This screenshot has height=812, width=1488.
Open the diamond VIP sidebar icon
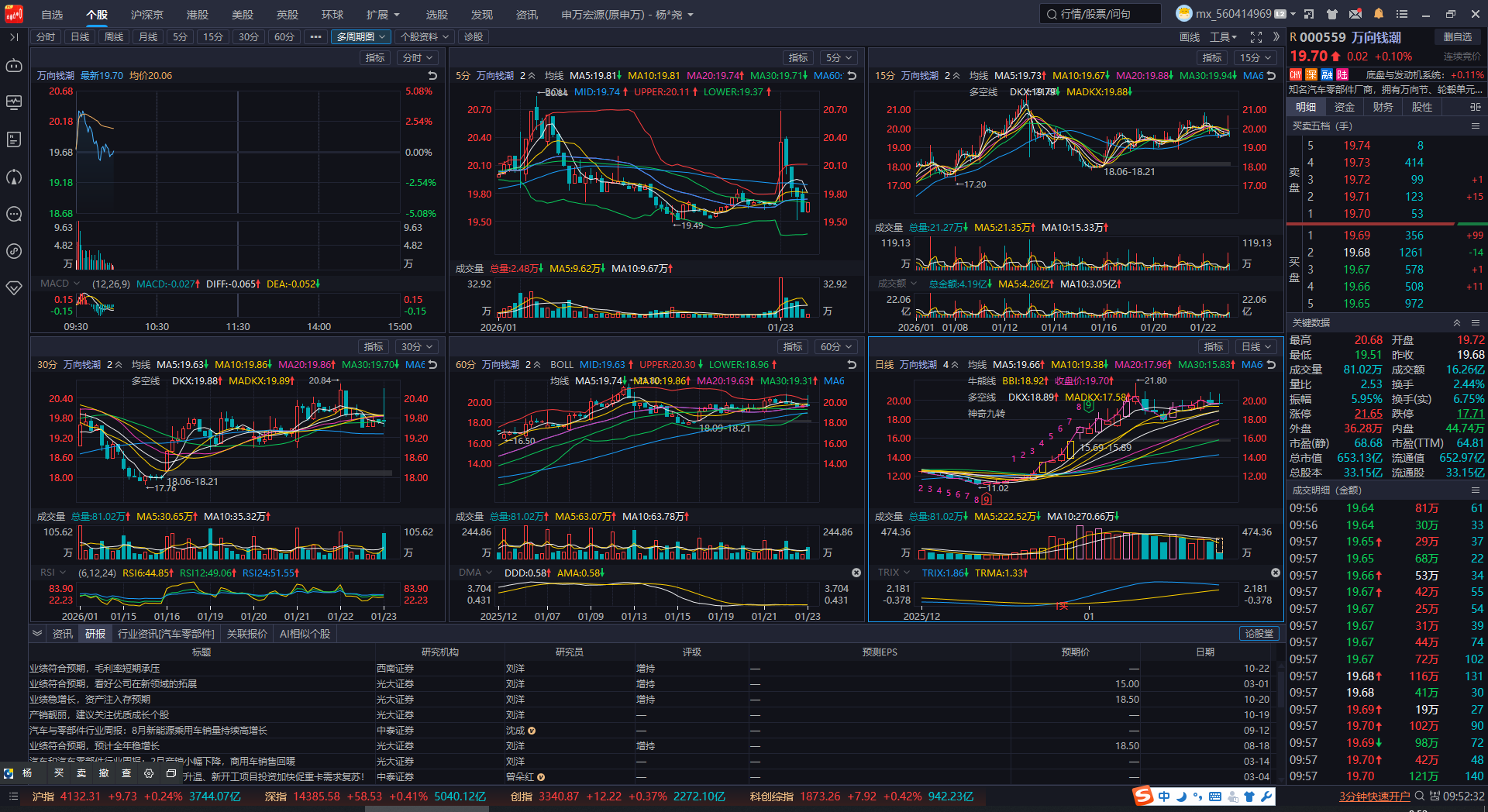click(14, 287)
